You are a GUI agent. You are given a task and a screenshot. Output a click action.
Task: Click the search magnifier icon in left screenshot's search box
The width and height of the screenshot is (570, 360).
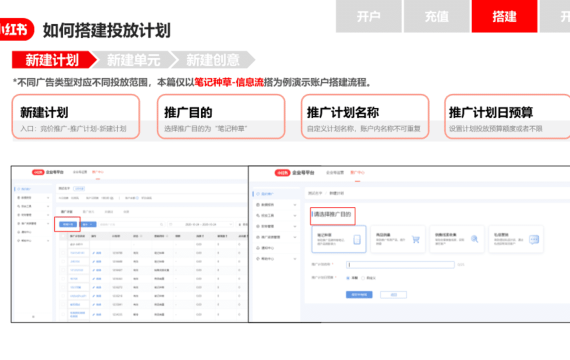click(x=161, y=224)
